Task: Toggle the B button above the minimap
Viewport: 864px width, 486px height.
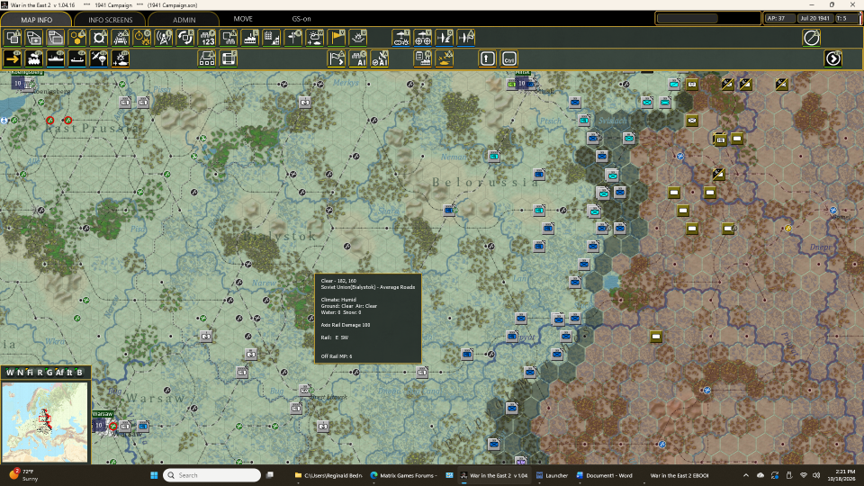Action: click(x=79, y=372)
